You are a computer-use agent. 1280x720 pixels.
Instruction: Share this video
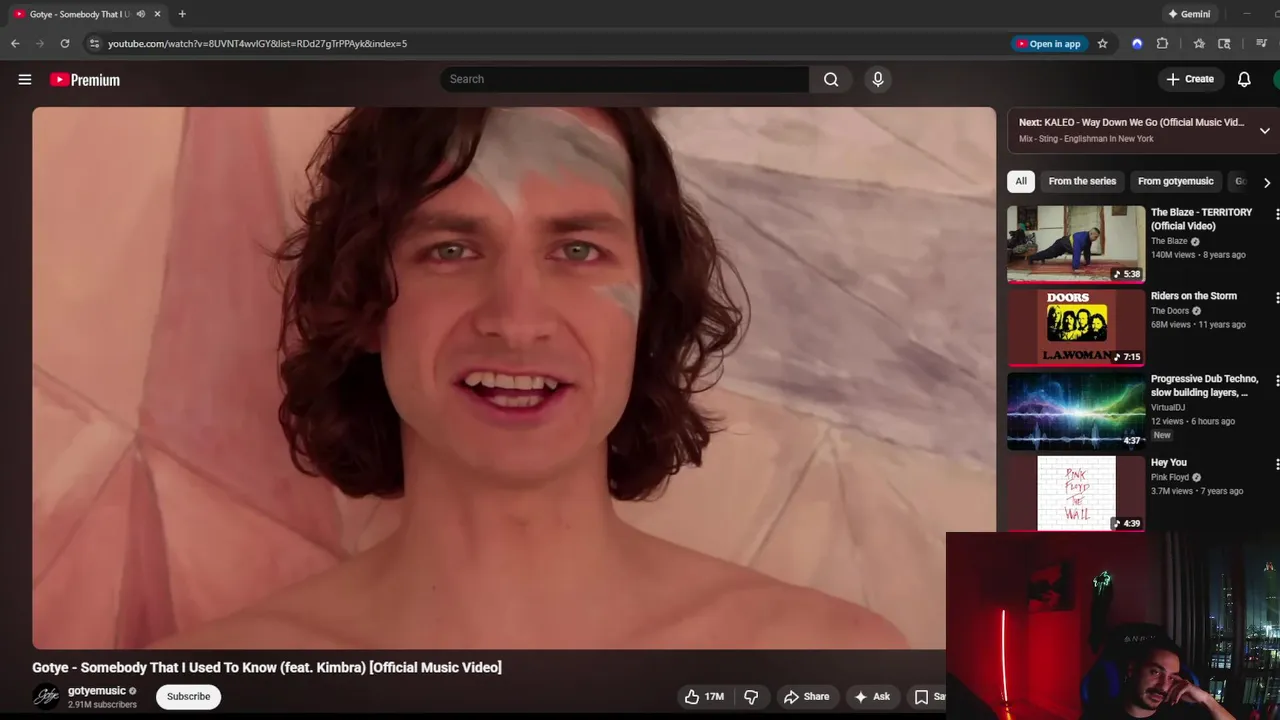coord(806,697)
